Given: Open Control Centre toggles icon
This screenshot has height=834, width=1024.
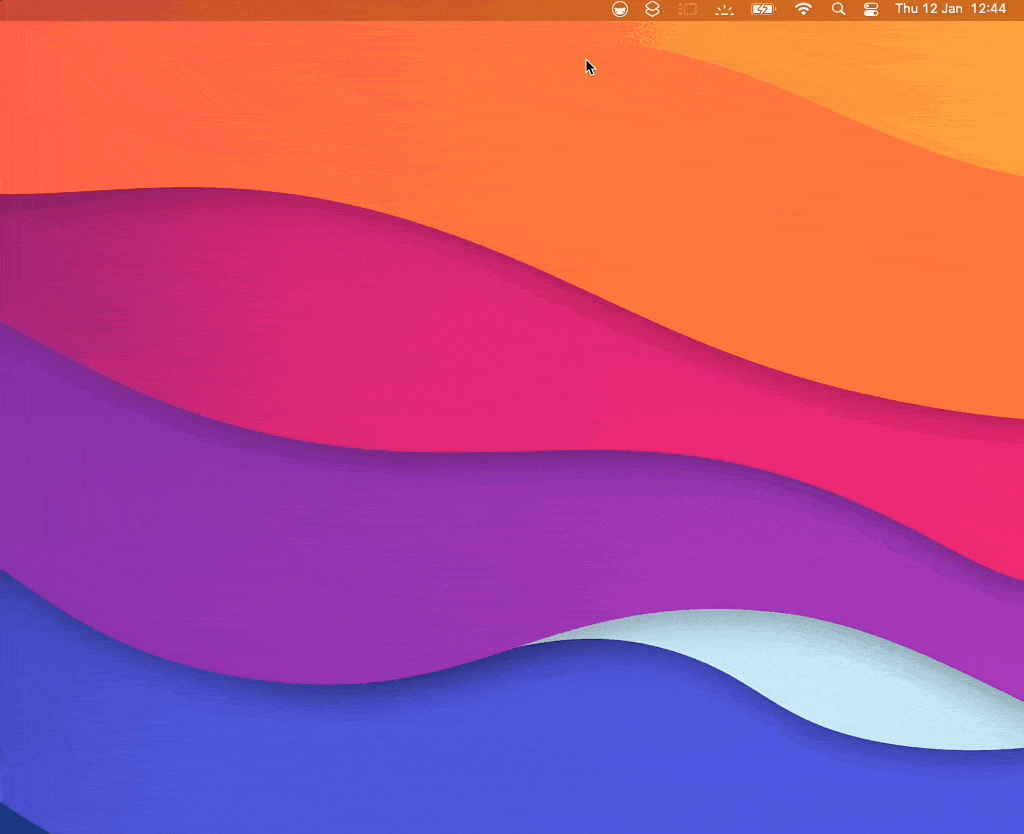Looking at the screenshot, I should pyautogui.click(x=871, y=9).
